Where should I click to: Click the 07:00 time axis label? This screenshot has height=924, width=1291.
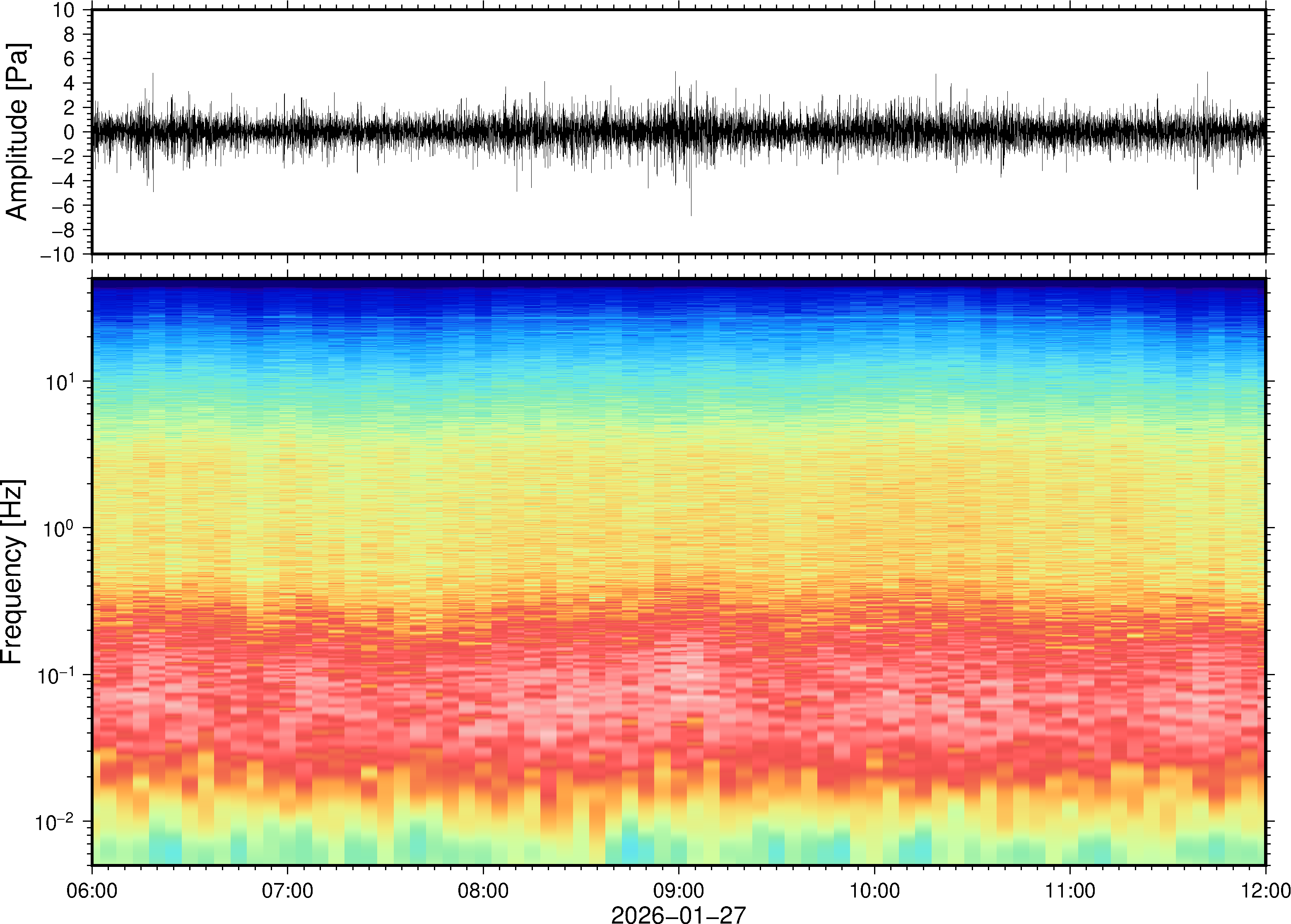(287, 890)
